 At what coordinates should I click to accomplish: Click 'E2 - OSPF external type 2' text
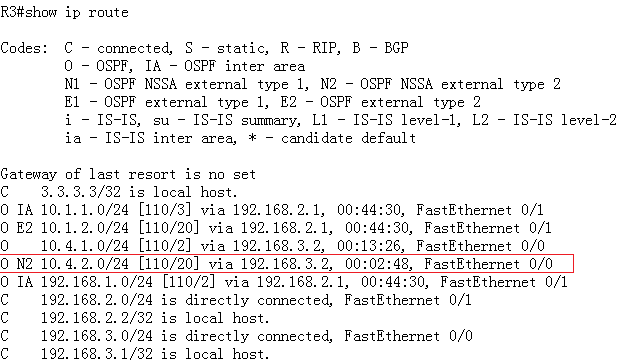(x=381, y=102)
